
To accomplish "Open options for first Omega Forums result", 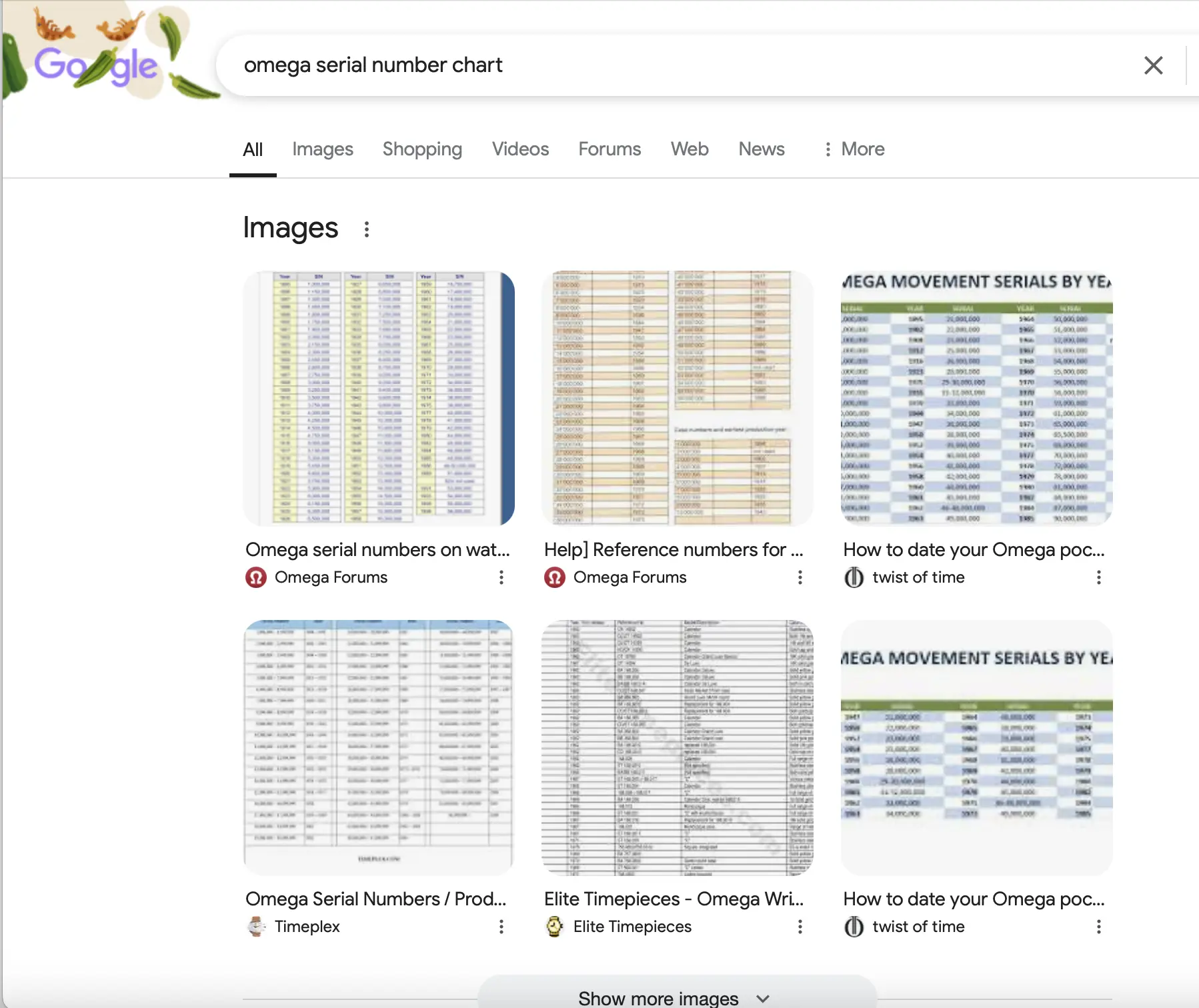I will [501, 577].
